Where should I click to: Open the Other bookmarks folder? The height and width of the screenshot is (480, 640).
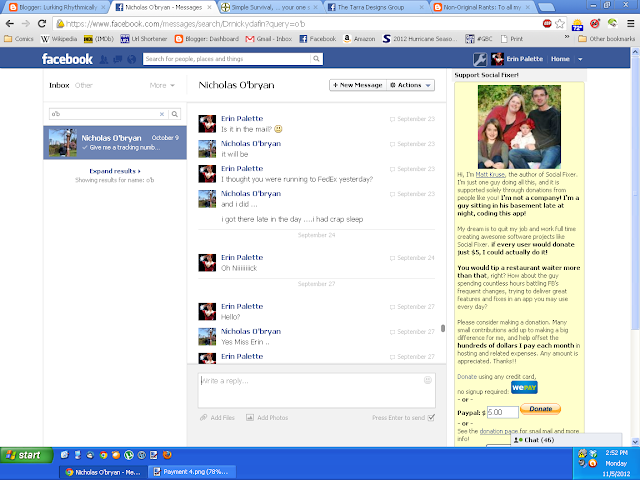[607, 39]
